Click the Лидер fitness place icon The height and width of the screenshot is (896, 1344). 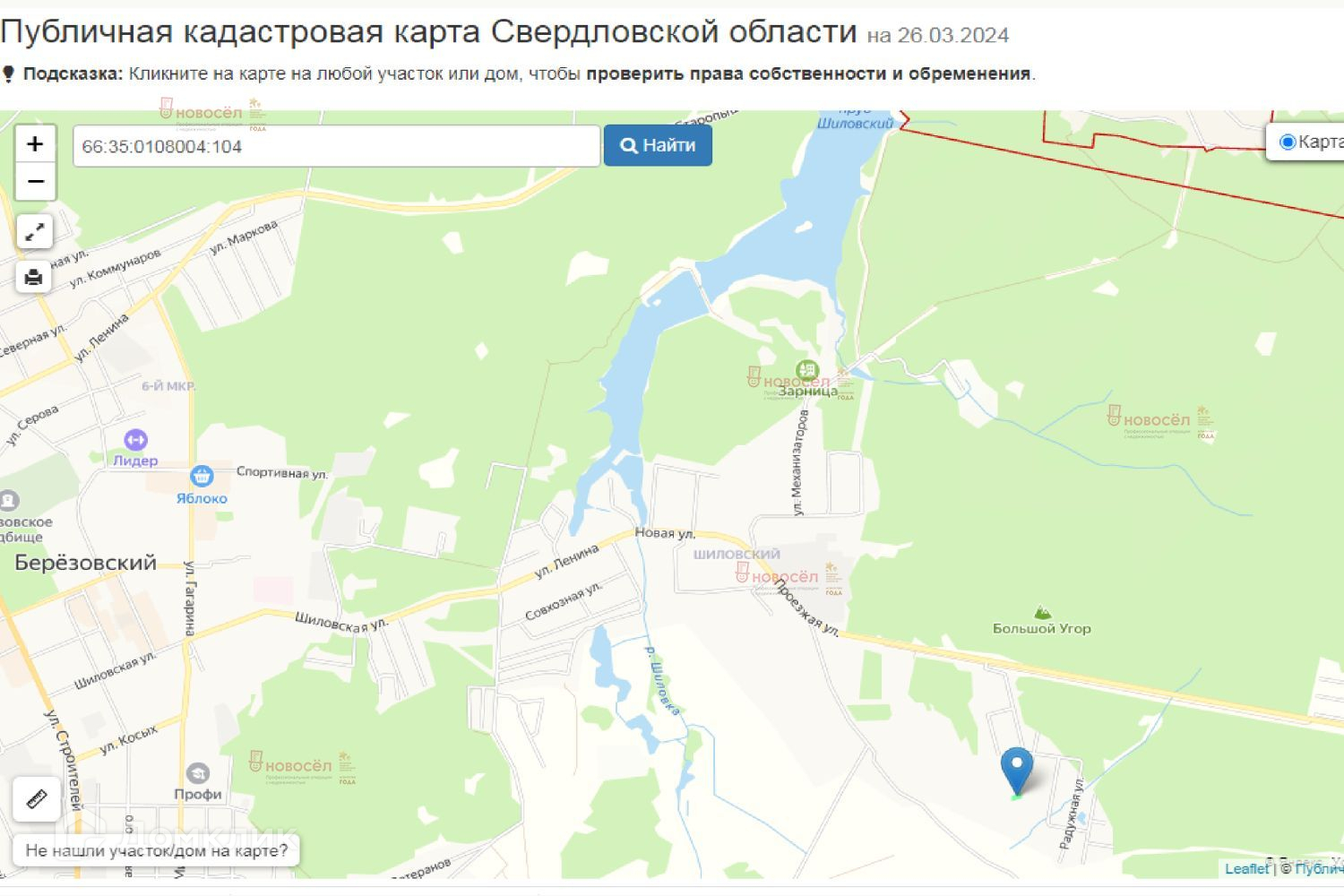click(135, 440)
